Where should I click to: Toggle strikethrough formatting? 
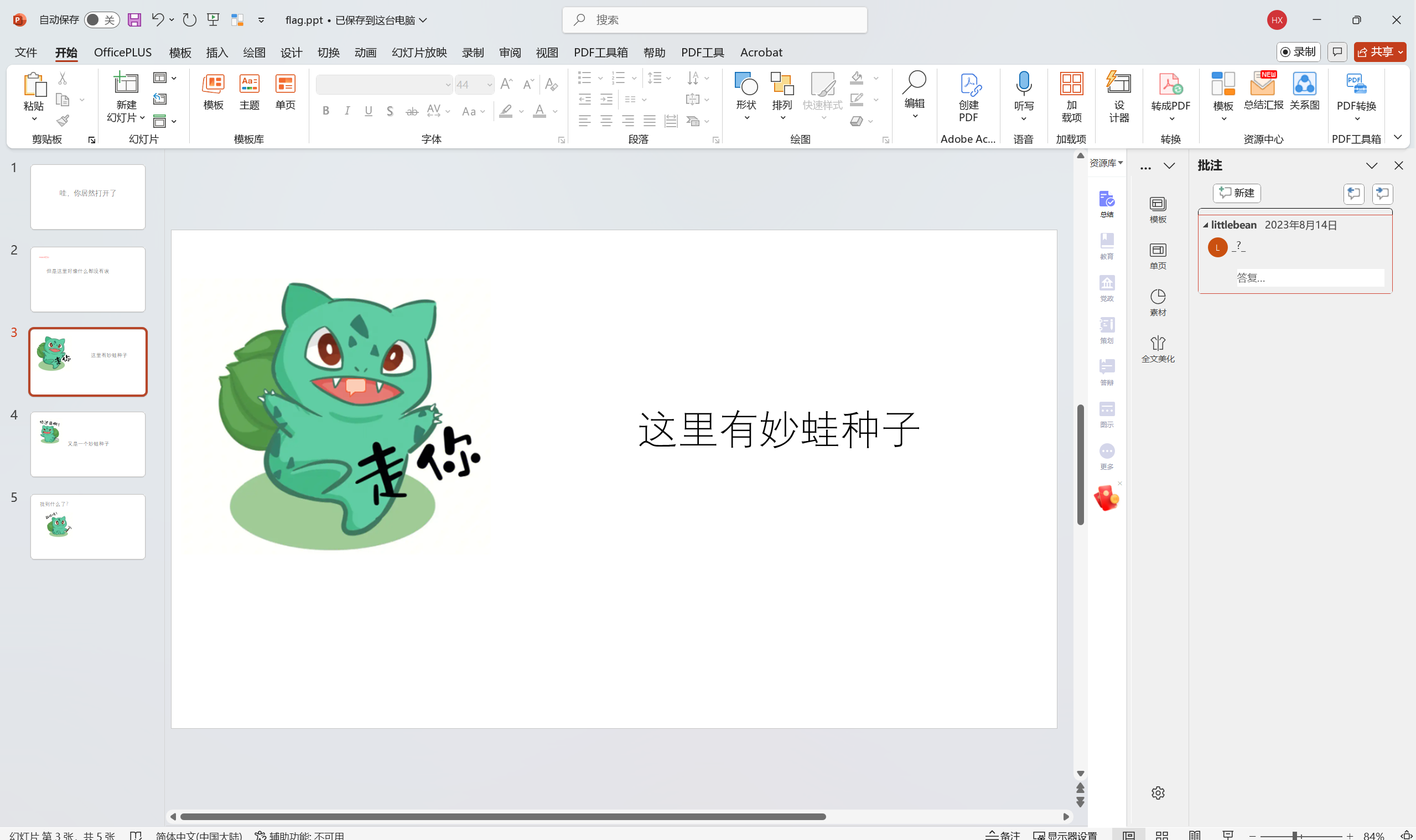click(412, 111)
